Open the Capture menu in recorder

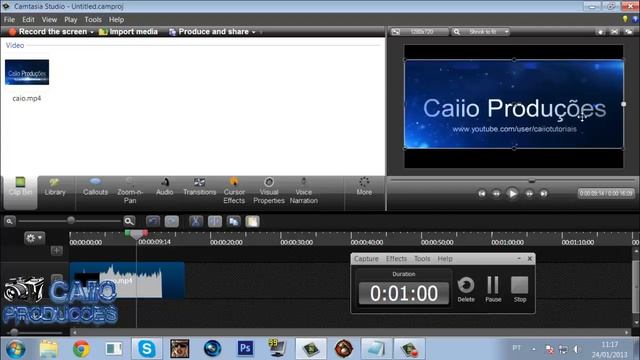click(x=366, y=259)
